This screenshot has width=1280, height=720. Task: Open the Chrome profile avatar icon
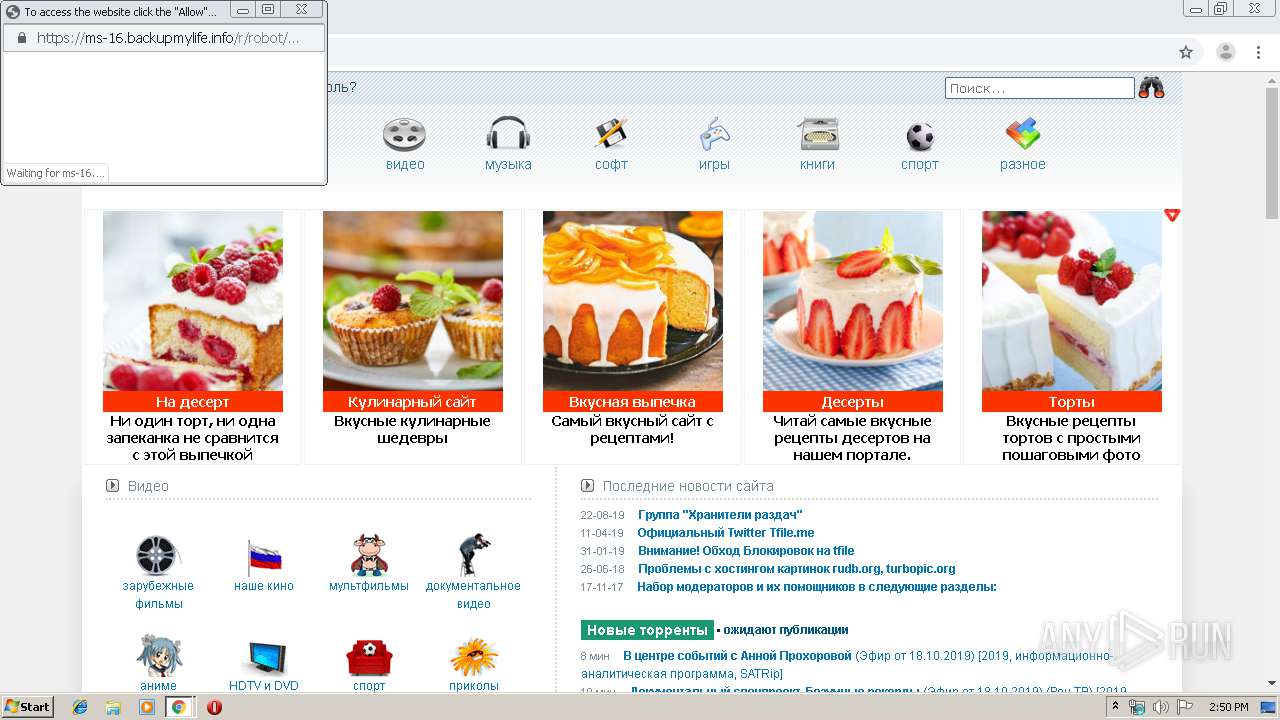coord(1226,52)
